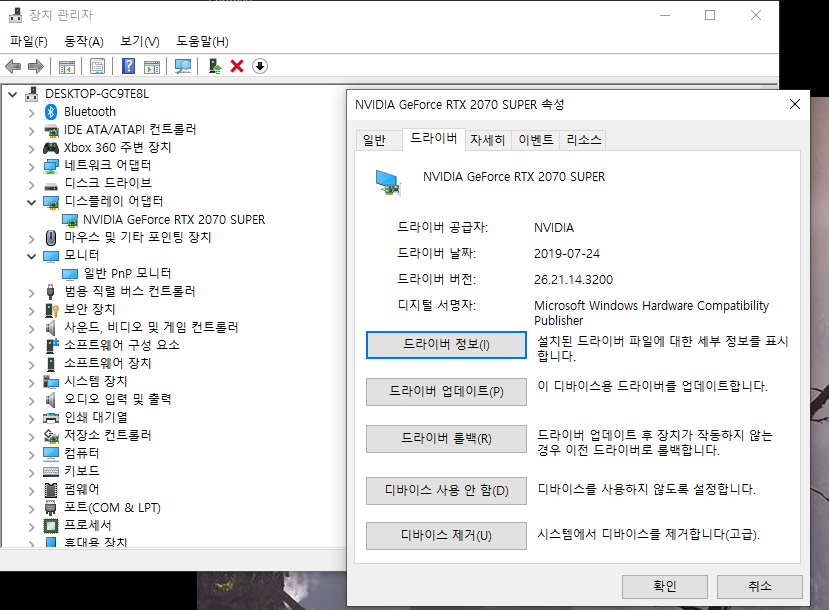Collapse the DESKTOP-GC9TE8L root node

[13, 95]
